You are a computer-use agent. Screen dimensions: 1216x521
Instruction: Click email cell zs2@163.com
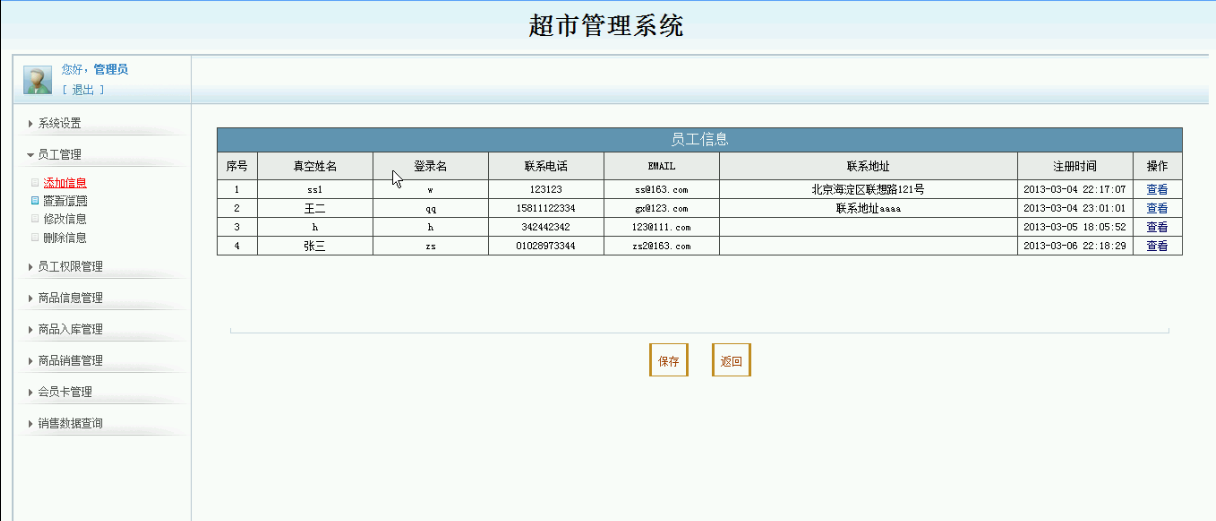(x=661, y=246)
